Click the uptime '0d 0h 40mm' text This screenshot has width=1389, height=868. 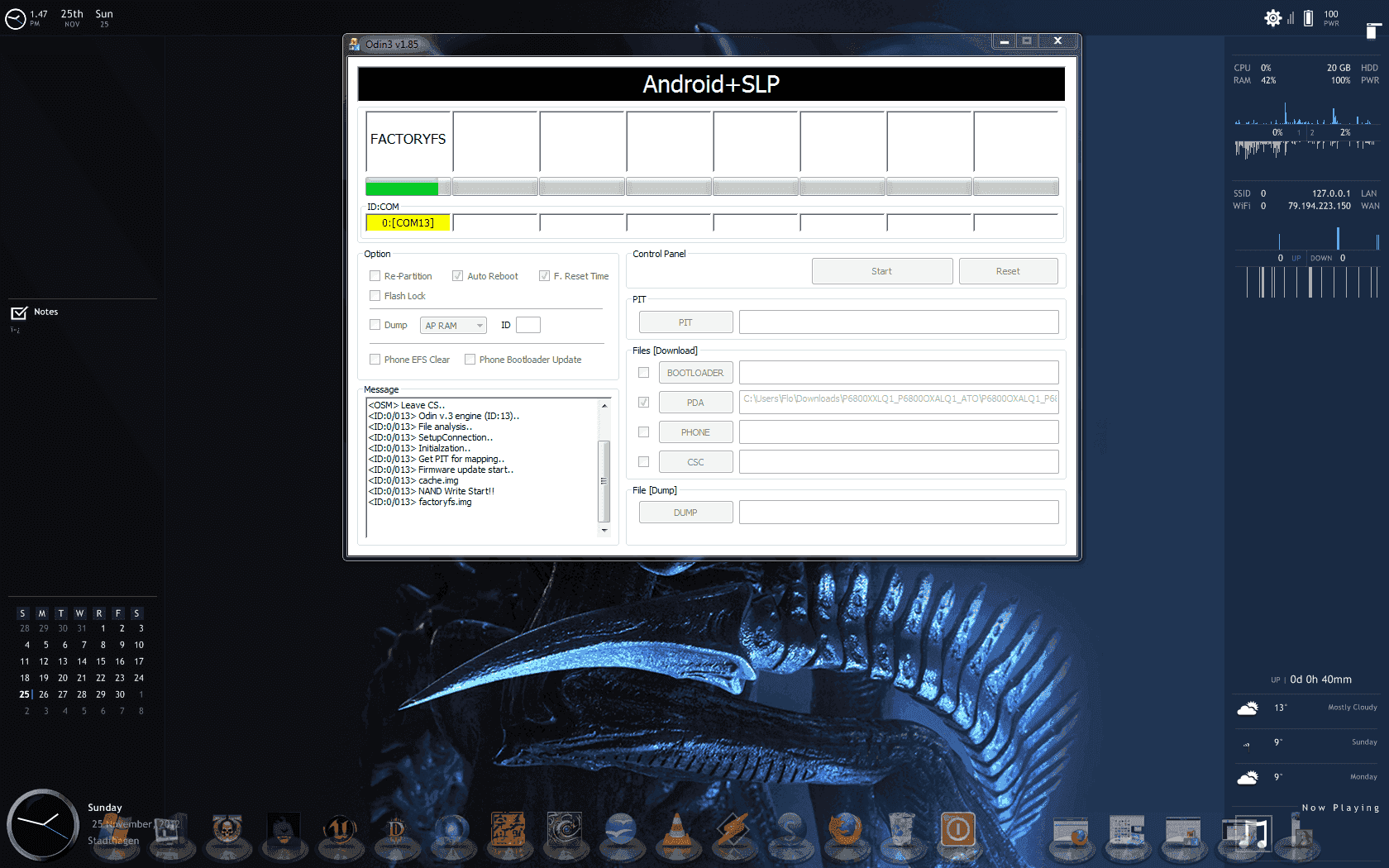coord(1320,680)
